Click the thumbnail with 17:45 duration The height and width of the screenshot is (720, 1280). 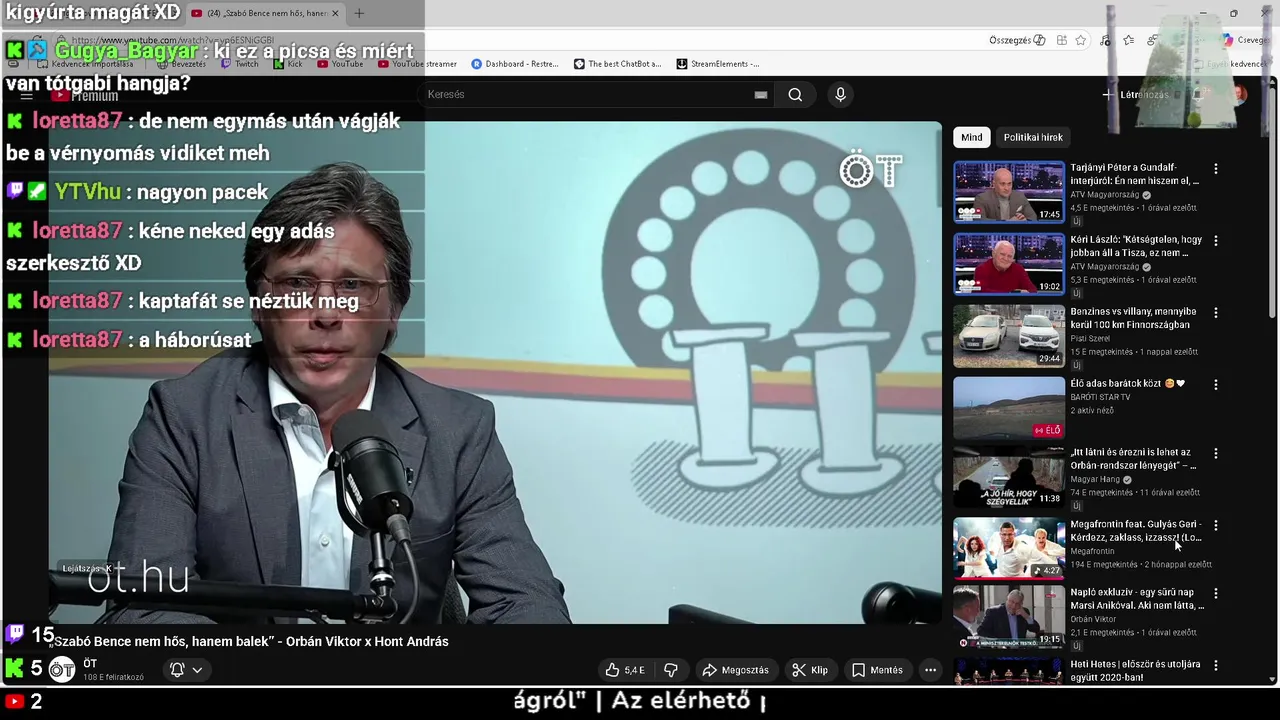1008,190
